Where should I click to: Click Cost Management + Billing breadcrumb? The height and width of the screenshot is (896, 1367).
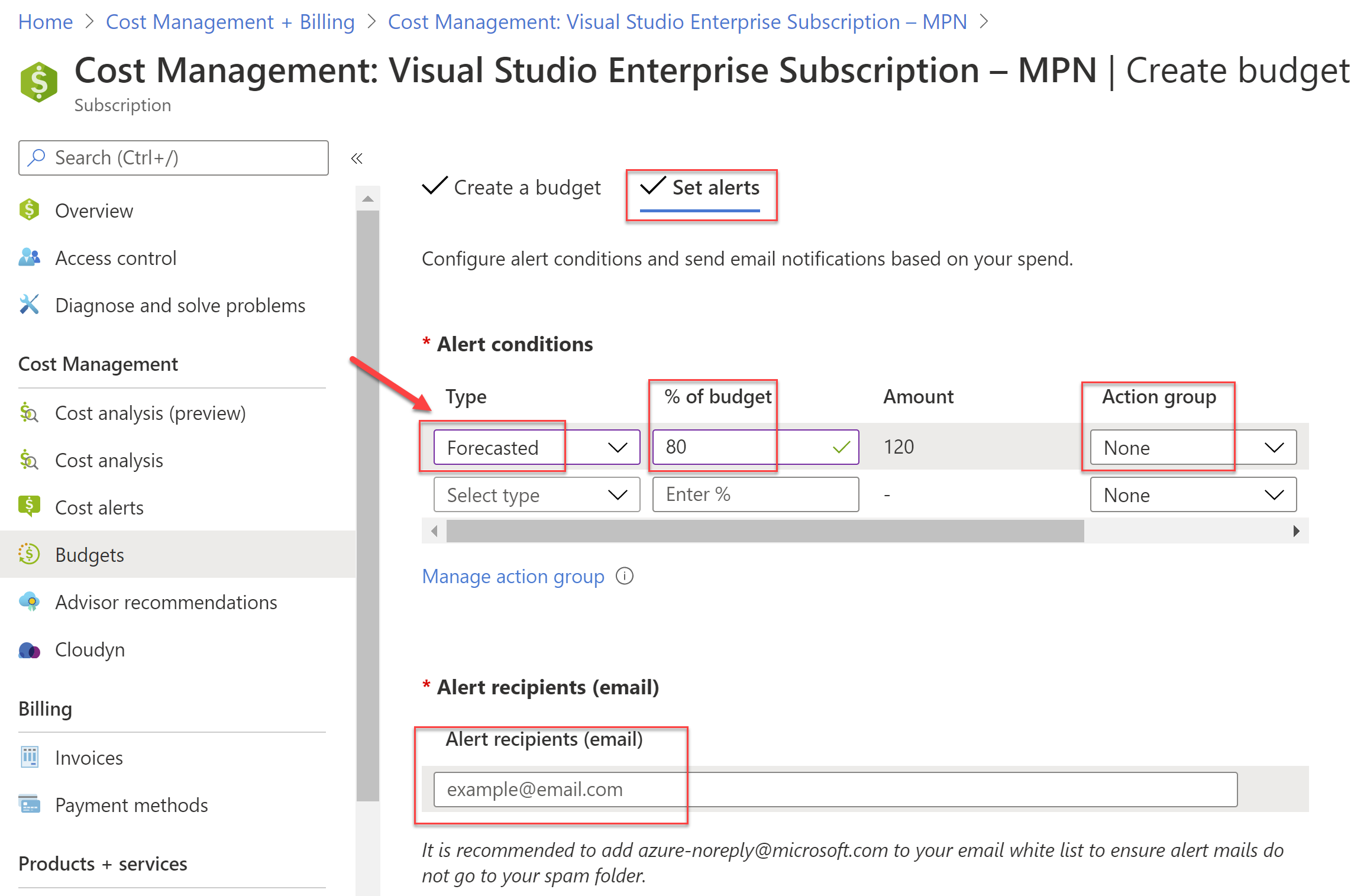[x=230, y=22]
